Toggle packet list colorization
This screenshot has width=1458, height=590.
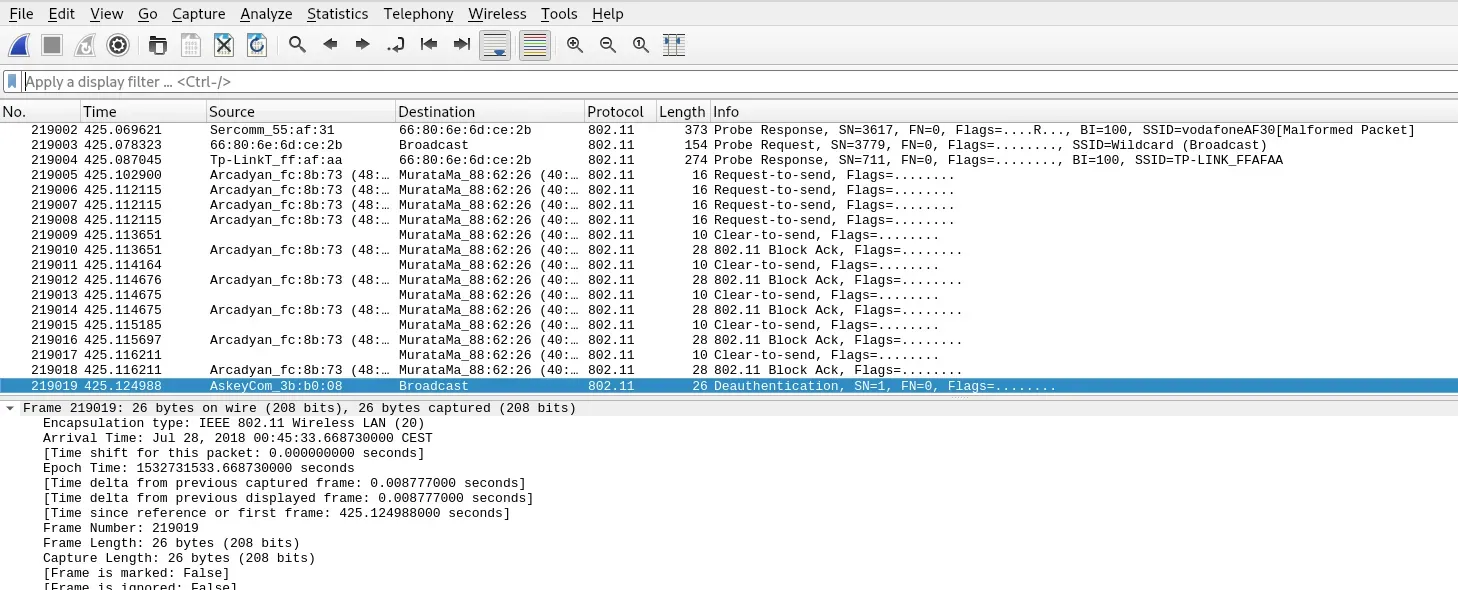pos(535,45)
